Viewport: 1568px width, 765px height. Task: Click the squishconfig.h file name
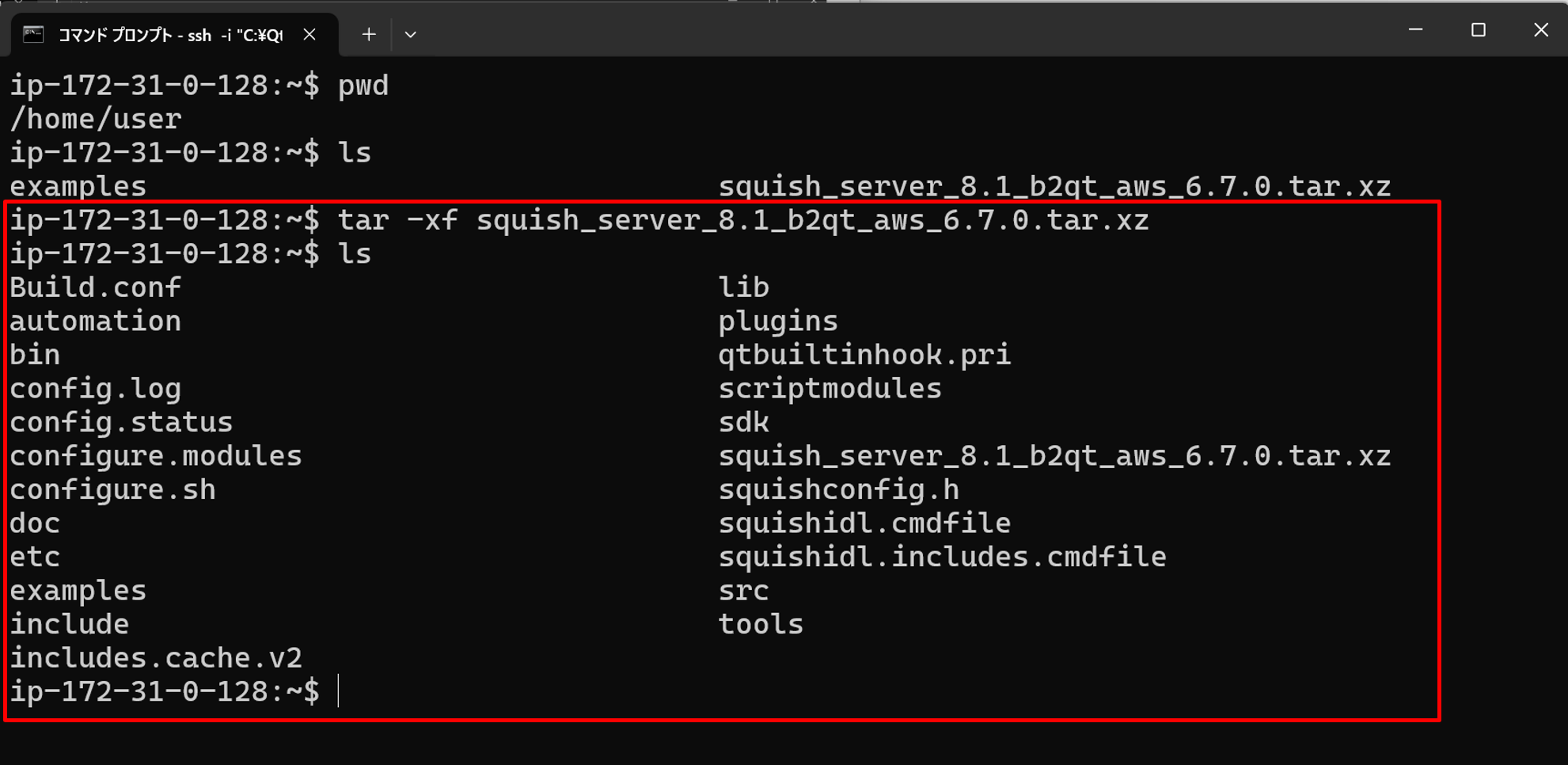[838, 489]
